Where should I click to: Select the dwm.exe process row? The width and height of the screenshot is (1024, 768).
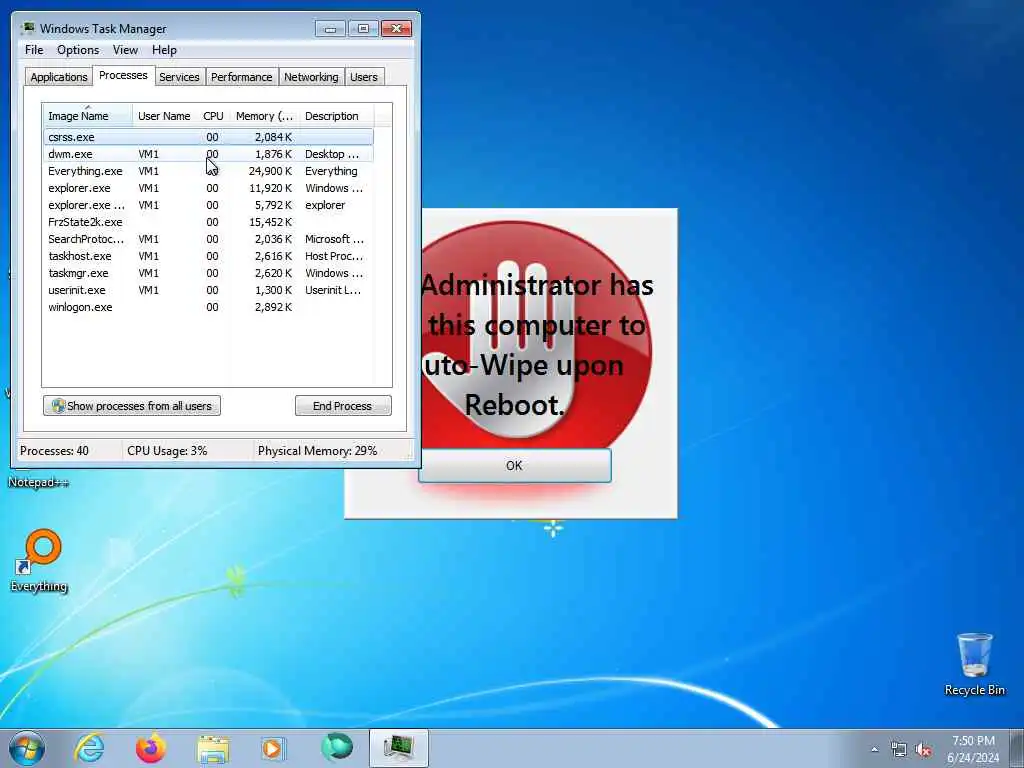click(209, 154)
